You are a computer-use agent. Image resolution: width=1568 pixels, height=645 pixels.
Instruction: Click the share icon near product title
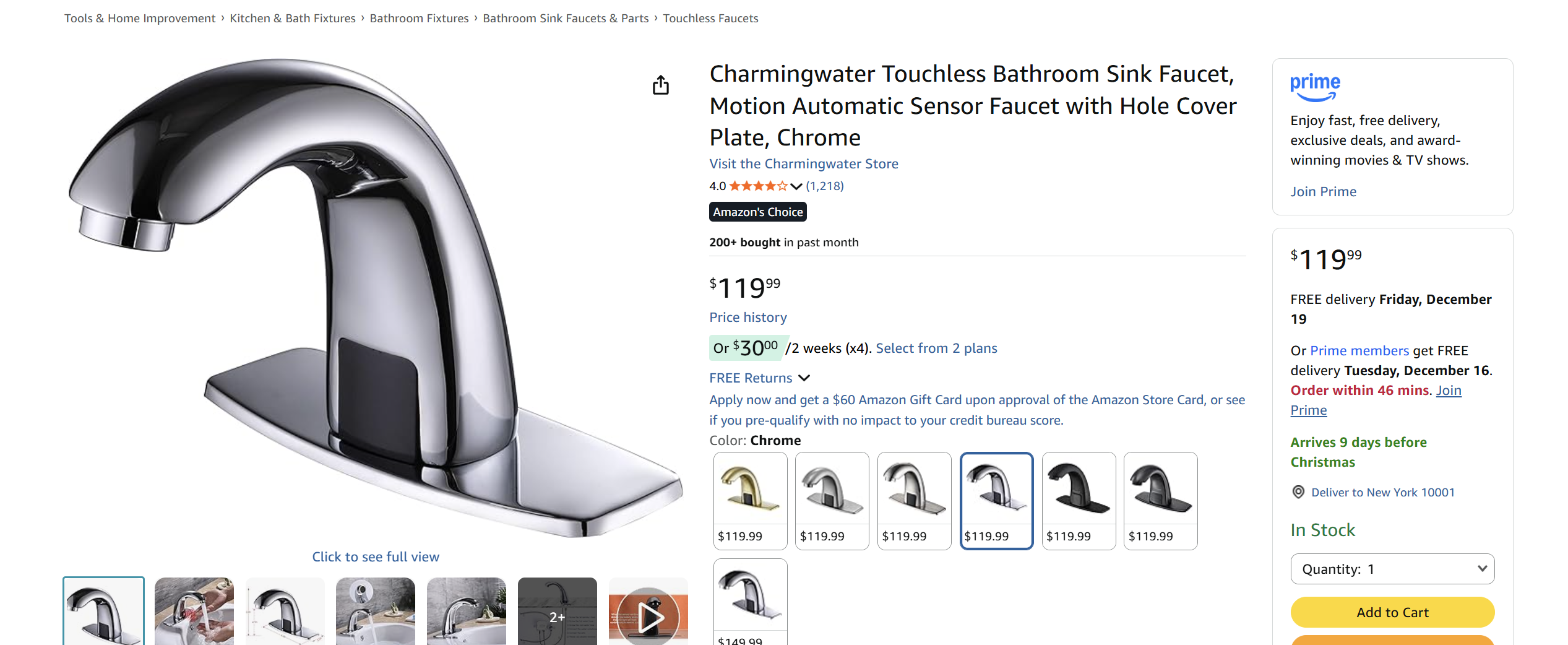click(x=661, y=85)
